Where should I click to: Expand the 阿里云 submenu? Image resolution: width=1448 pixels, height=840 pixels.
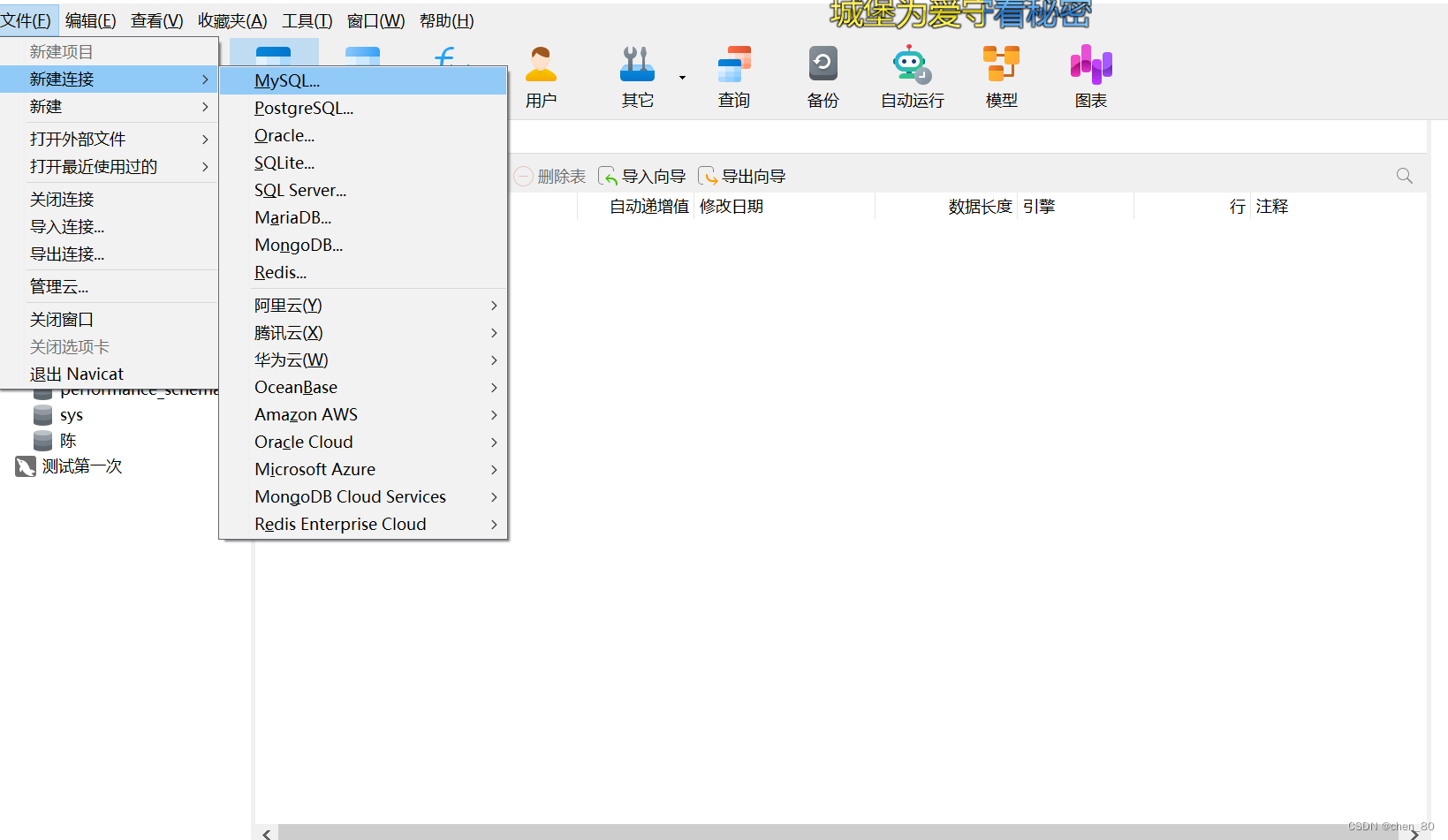(494, 305)
